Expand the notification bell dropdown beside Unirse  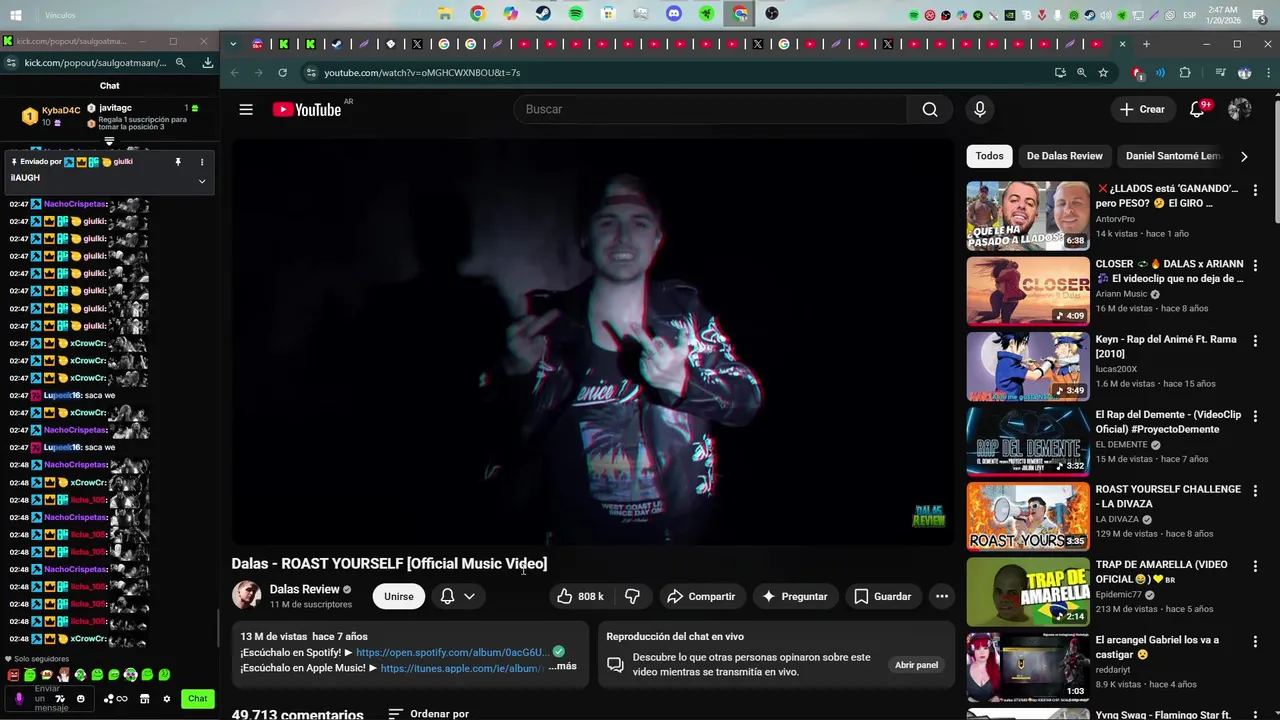[469, 596]
